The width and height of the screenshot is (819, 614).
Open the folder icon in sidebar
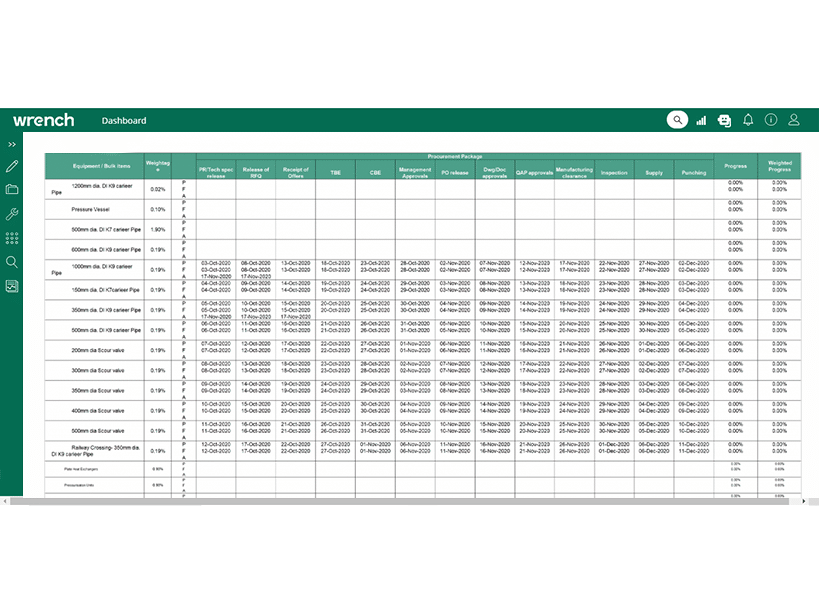(x=11, y=190)
